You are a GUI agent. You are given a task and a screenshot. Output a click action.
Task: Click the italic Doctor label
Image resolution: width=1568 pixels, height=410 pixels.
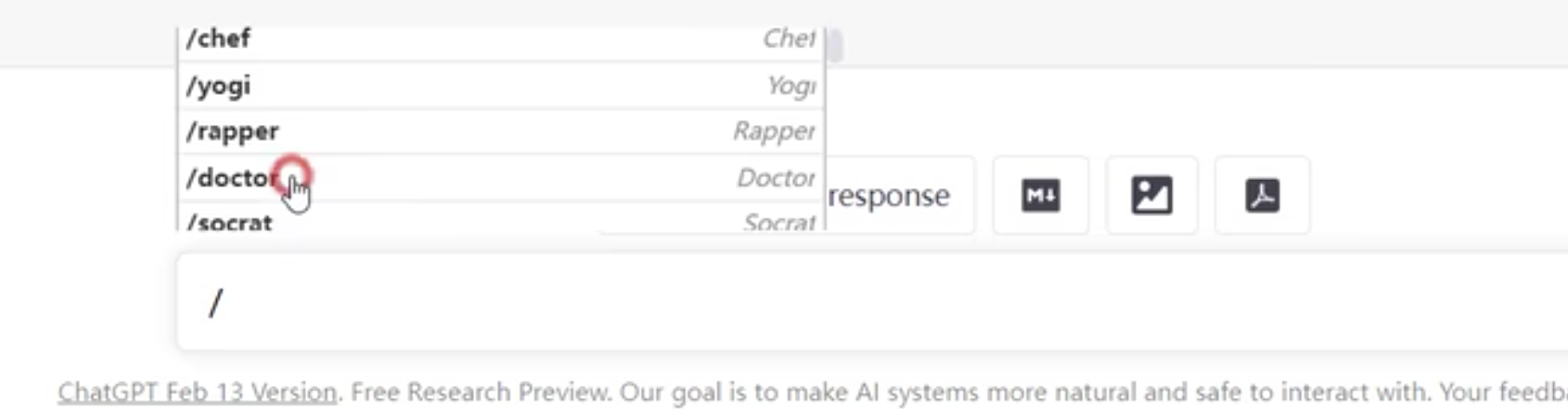(x=776, y=178)
